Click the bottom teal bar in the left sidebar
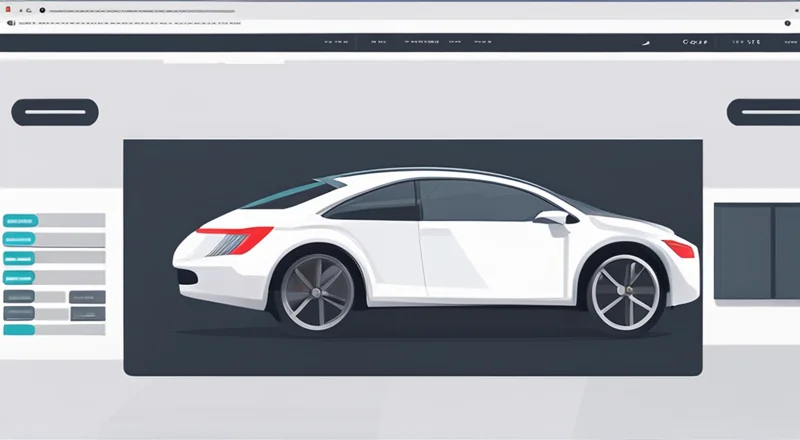Screen dimensions: 800x440 [20, 330]
